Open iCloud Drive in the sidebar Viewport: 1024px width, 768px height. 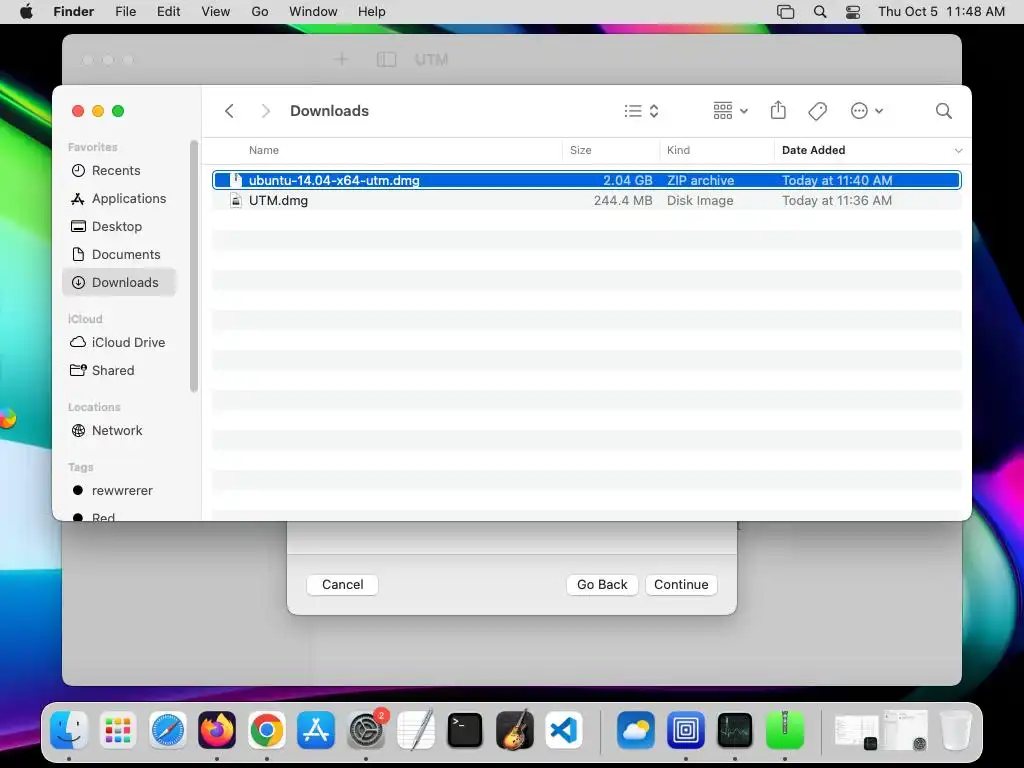120,342
